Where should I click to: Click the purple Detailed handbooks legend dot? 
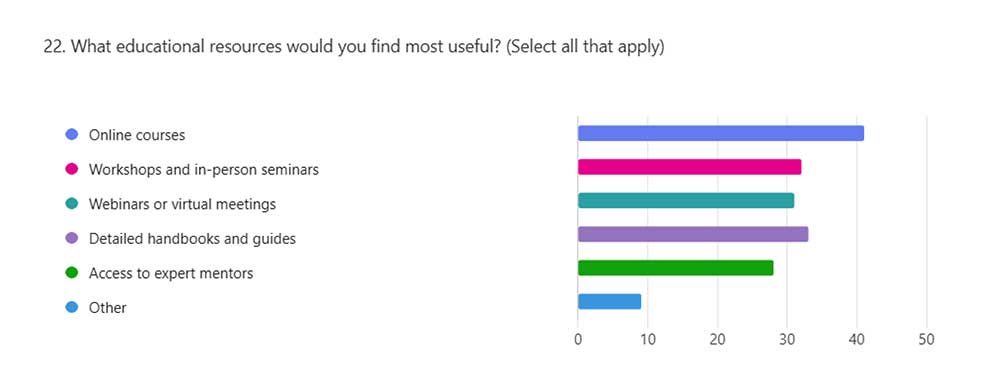tap(72, 238)
